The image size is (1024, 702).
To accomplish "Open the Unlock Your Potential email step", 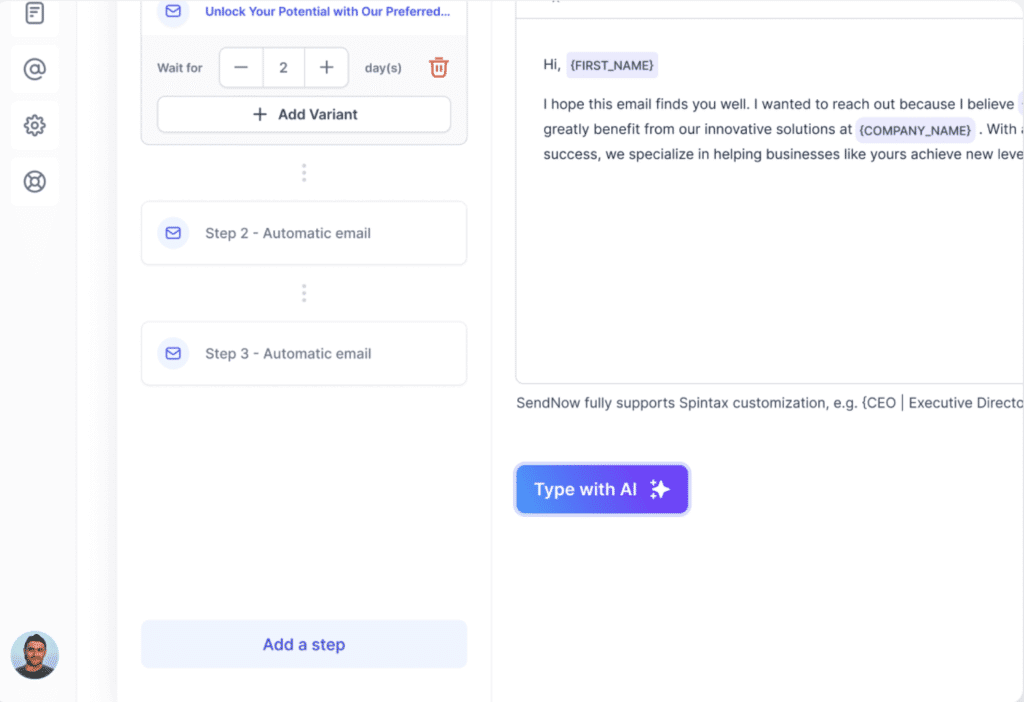I will (315, 12).
